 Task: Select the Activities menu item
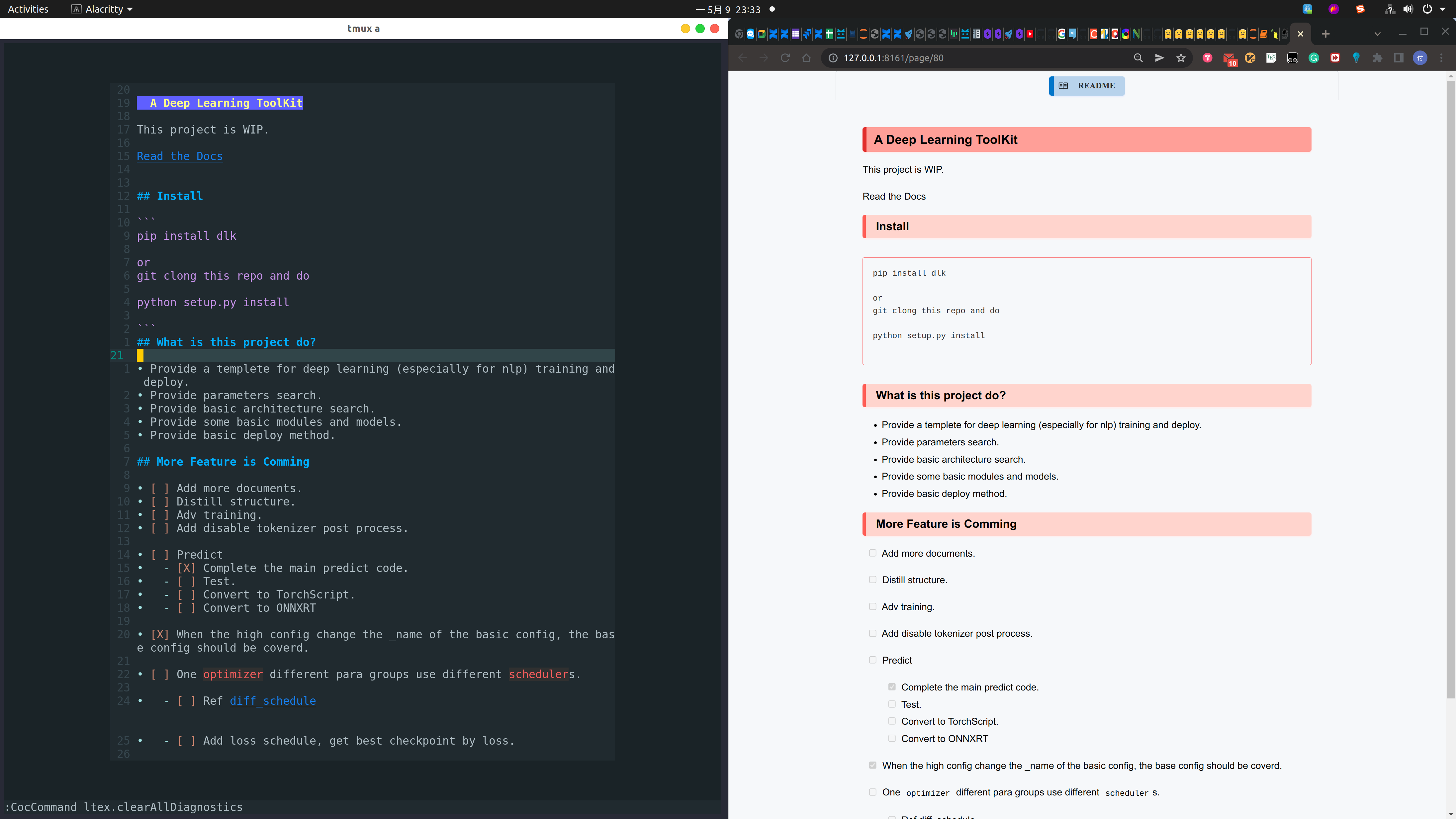pyautogui.click(x=27, y=9)
